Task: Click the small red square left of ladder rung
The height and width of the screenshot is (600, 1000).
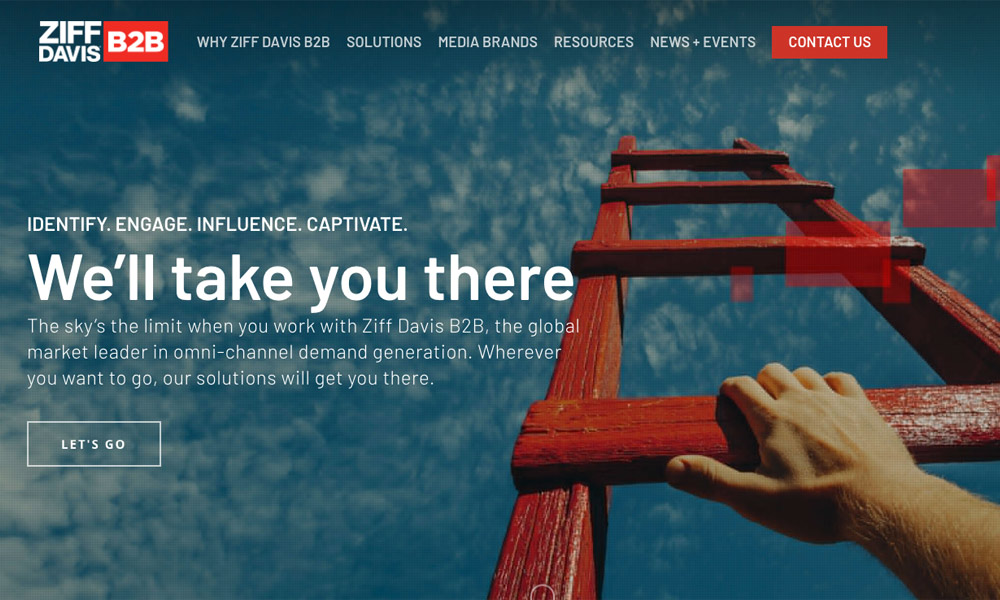Action: 742,284
